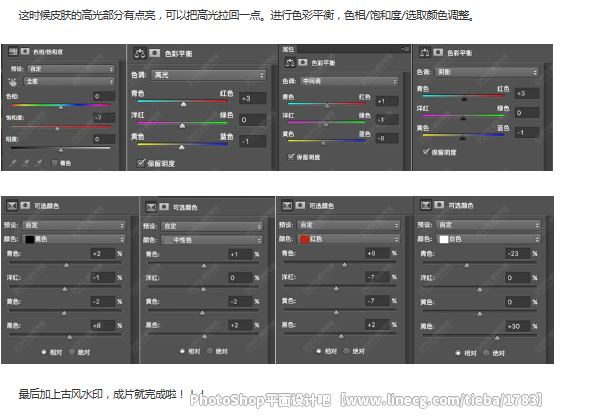598x419 pixels.
Task: Open the 色调 dropdown showing 中间调
Action: pyautogui.click(x=349, y=81)
